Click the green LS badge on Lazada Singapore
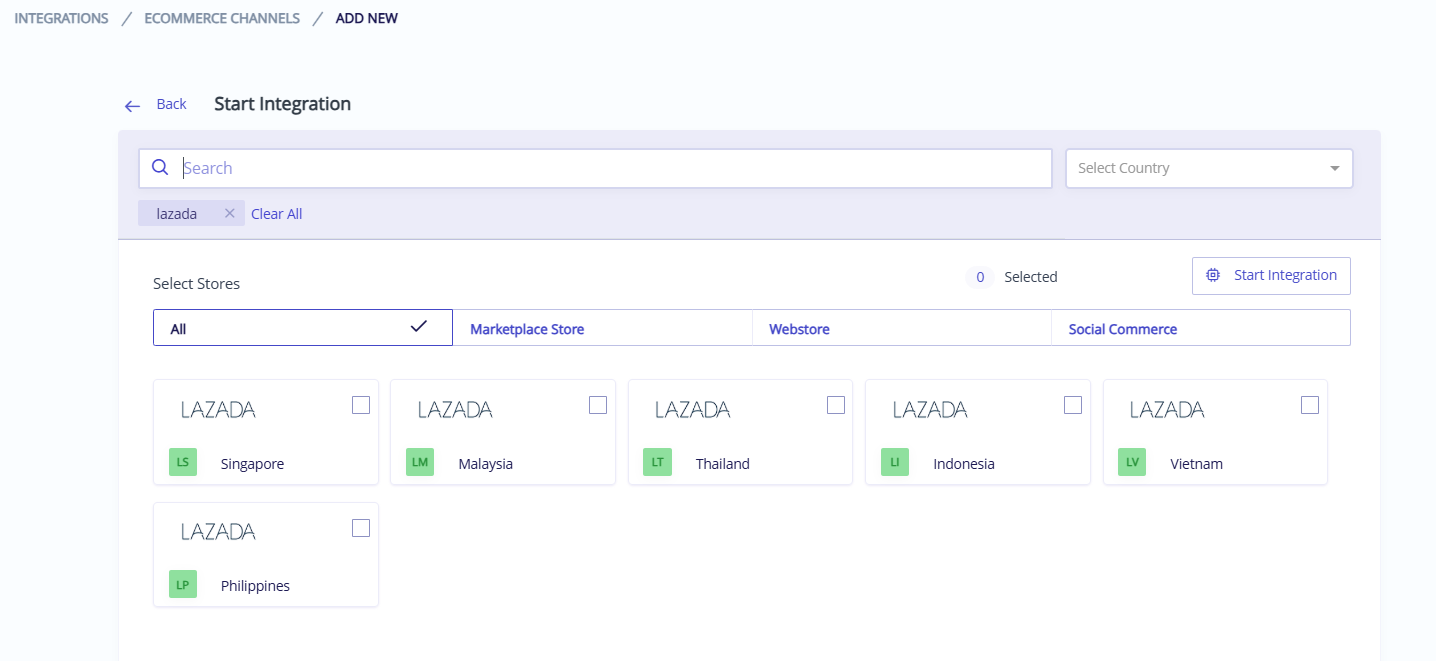The height and width of the screenshot is (661, 1436). point(183,462)
